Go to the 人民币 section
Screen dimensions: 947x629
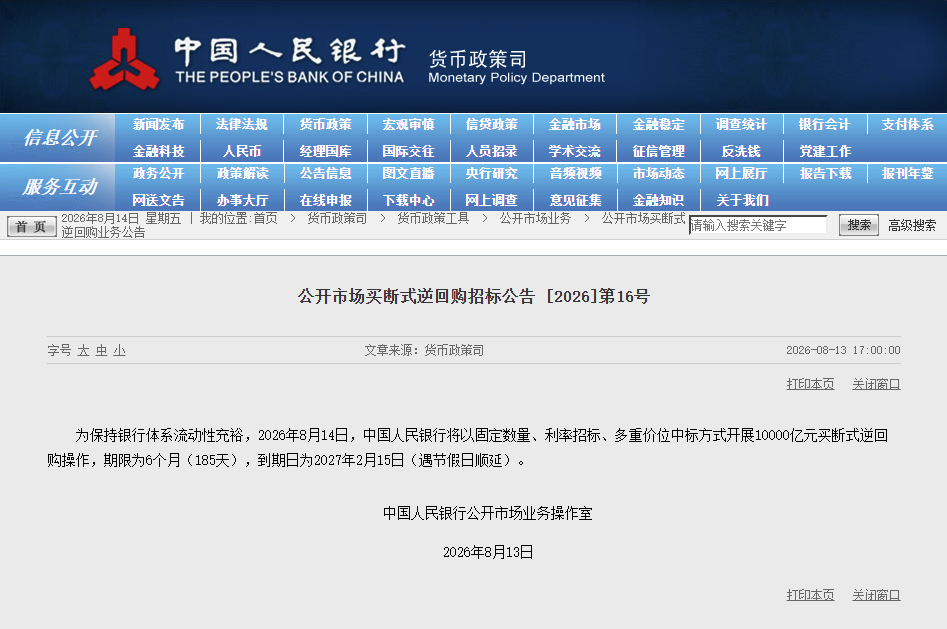click(242, 151)
